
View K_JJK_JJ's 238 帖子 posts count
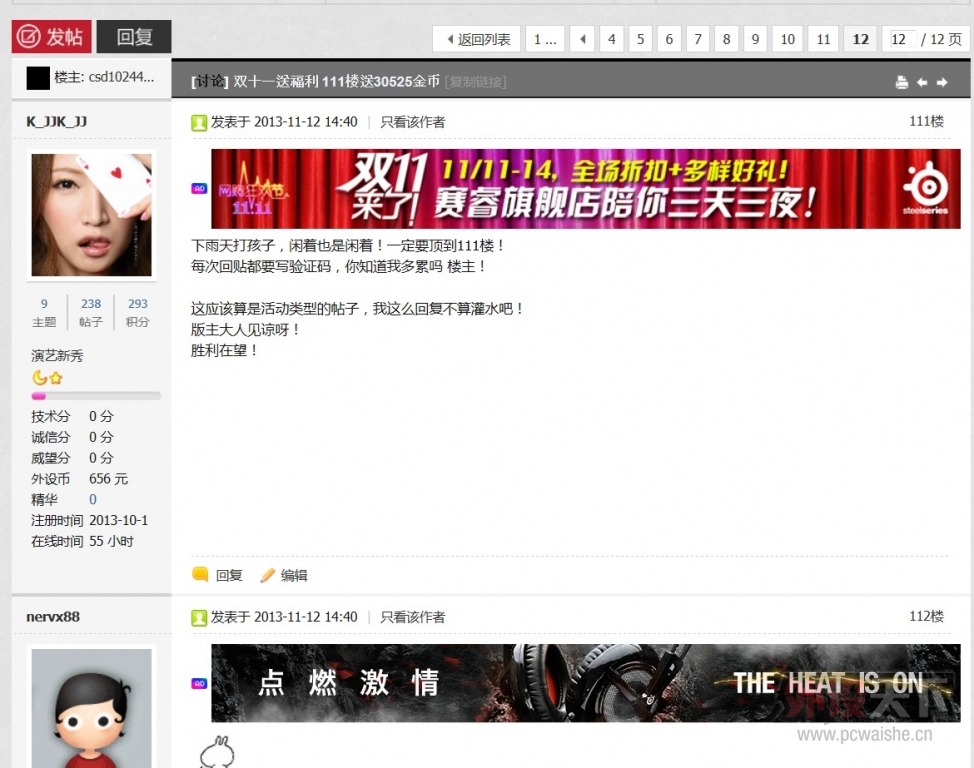[x=91, y=313]
